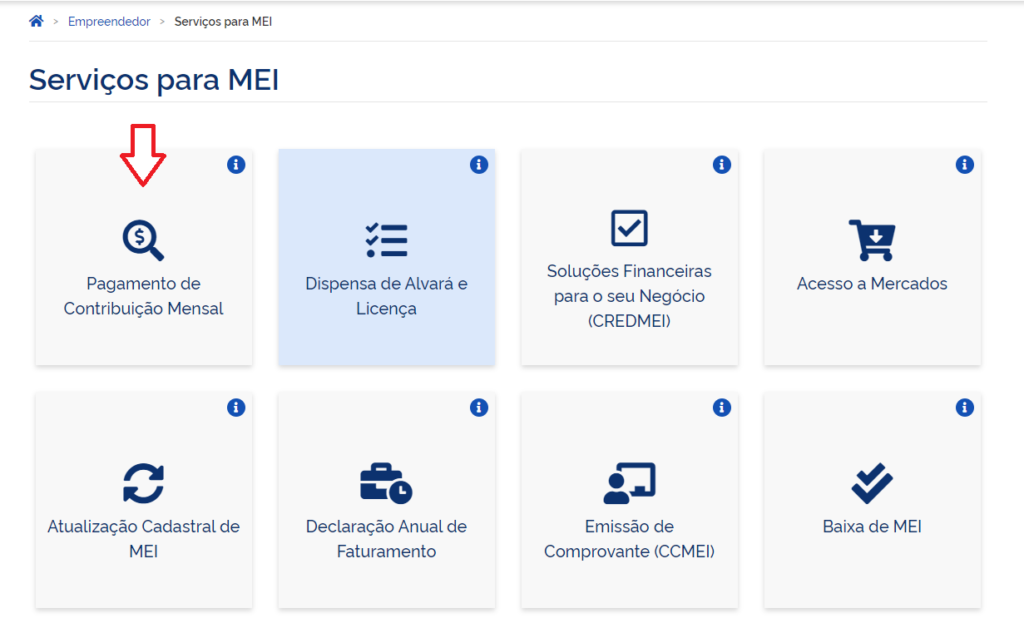Viewport: 1024px width, 623px height.
Task: Click the shopping cart icon for Acesso a Mercados
Action: coord(871,240)
